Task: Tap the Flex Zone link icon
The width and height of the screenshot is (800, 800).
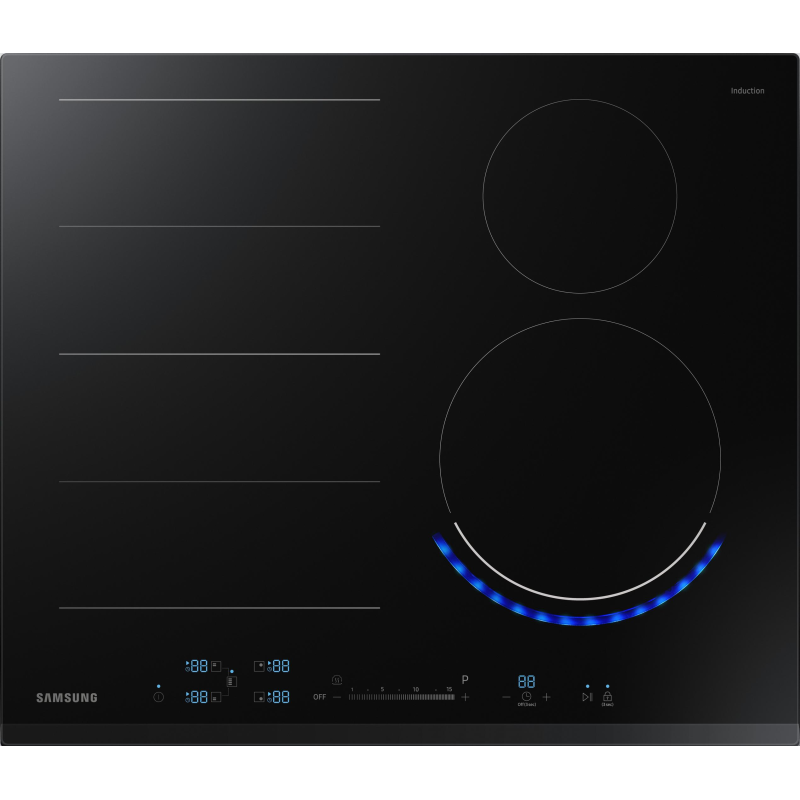Action: tap(232, 682)
